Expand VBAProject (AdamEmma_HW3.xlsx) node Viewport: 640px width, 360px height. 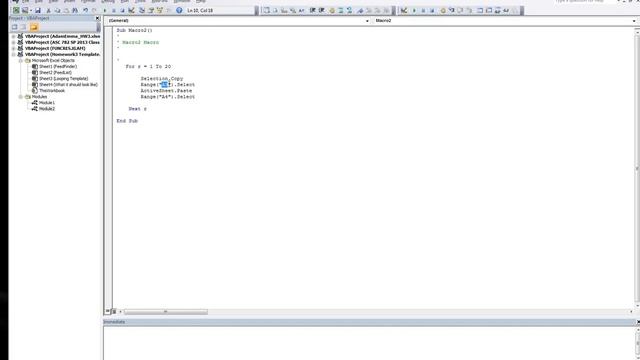pyautogui.click(x=13, y=36)
